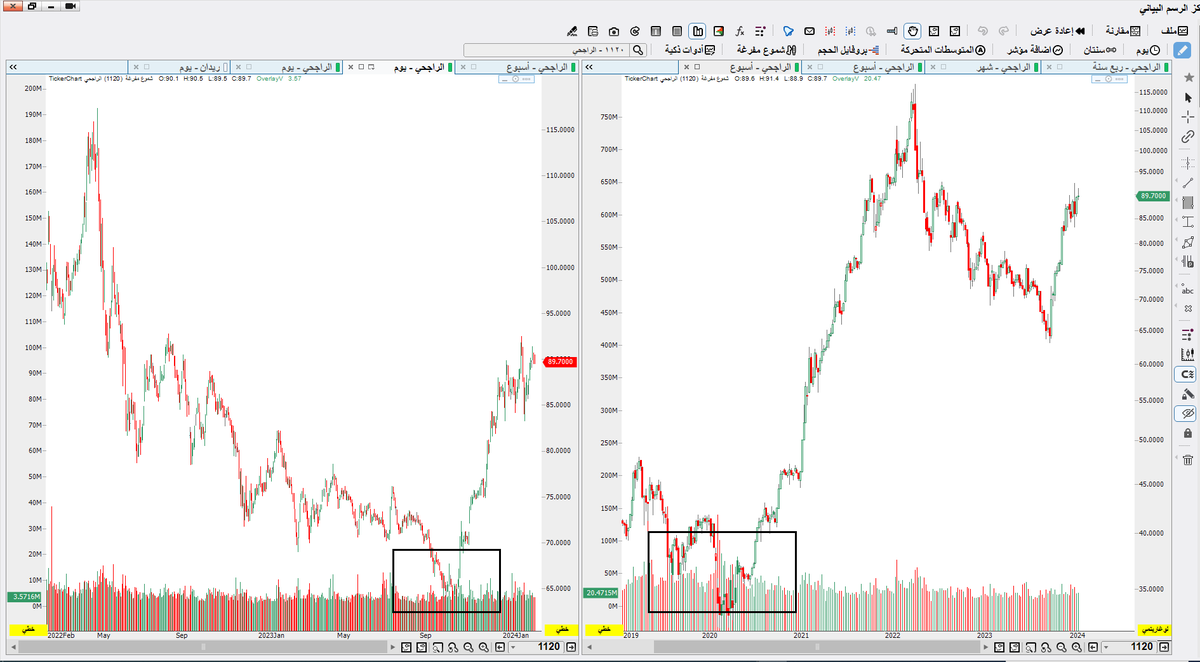
Task: Select the arrow cursor tool in sidebar
Action: pos(1187,98)
